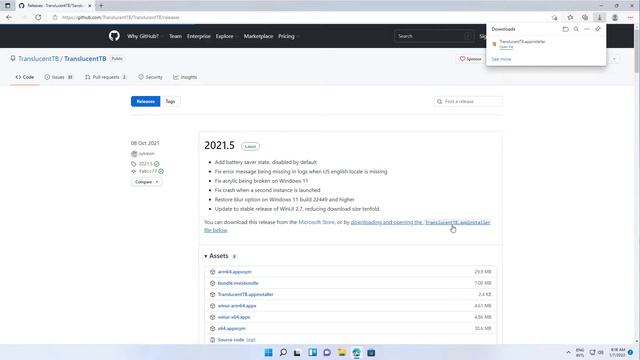Image resolution: width=640 pixels, height=360 pixels.
Task: Open the TranslucentTB repository name link
Action: coord(85,59)
